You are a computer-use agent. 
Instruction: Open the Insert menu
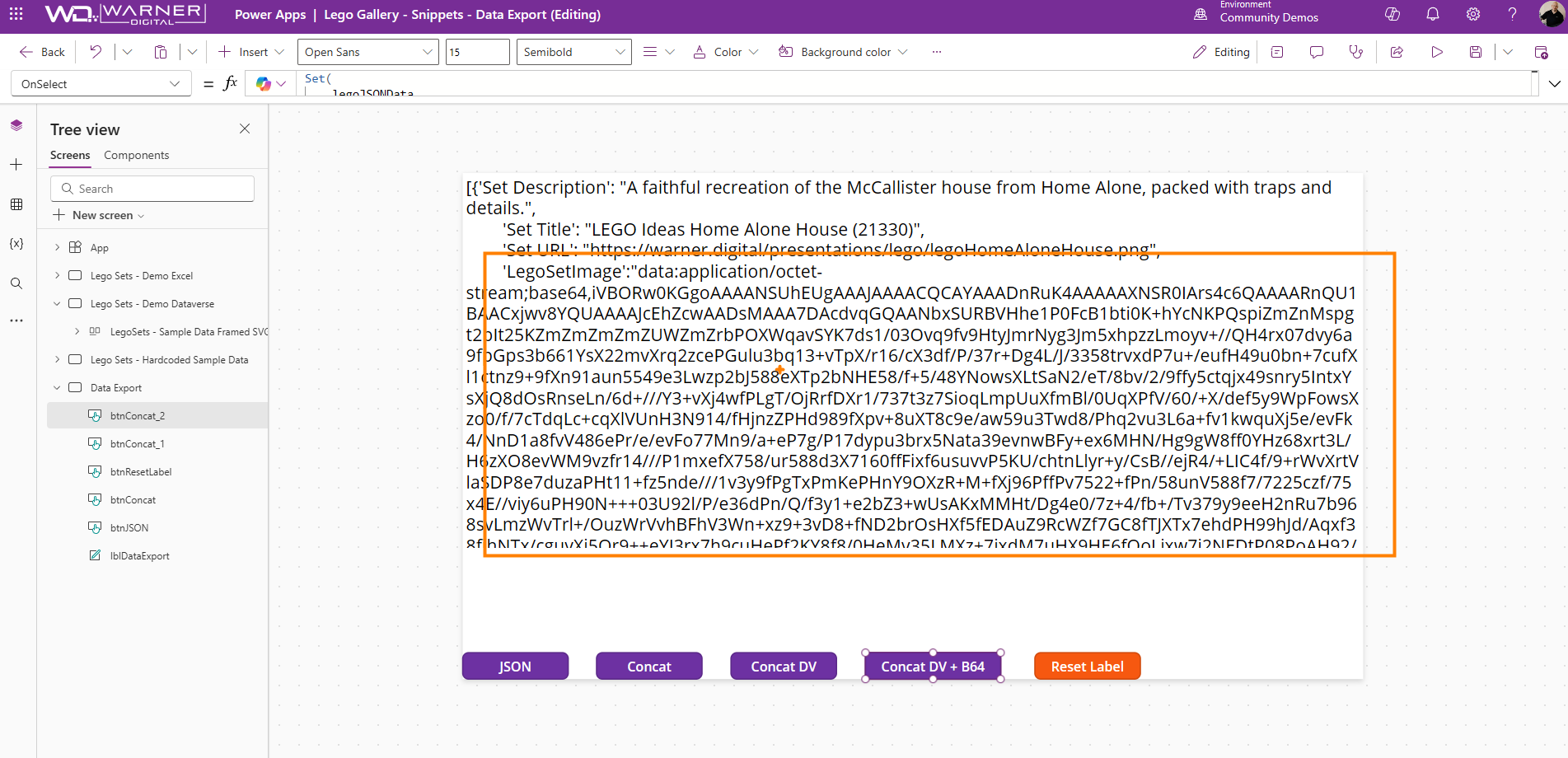click(251, 52)
